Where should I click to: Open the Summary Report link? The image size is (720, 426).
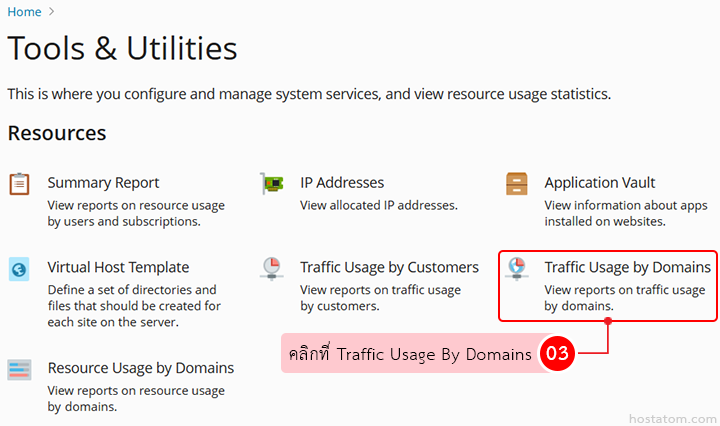tap(103, 183)
